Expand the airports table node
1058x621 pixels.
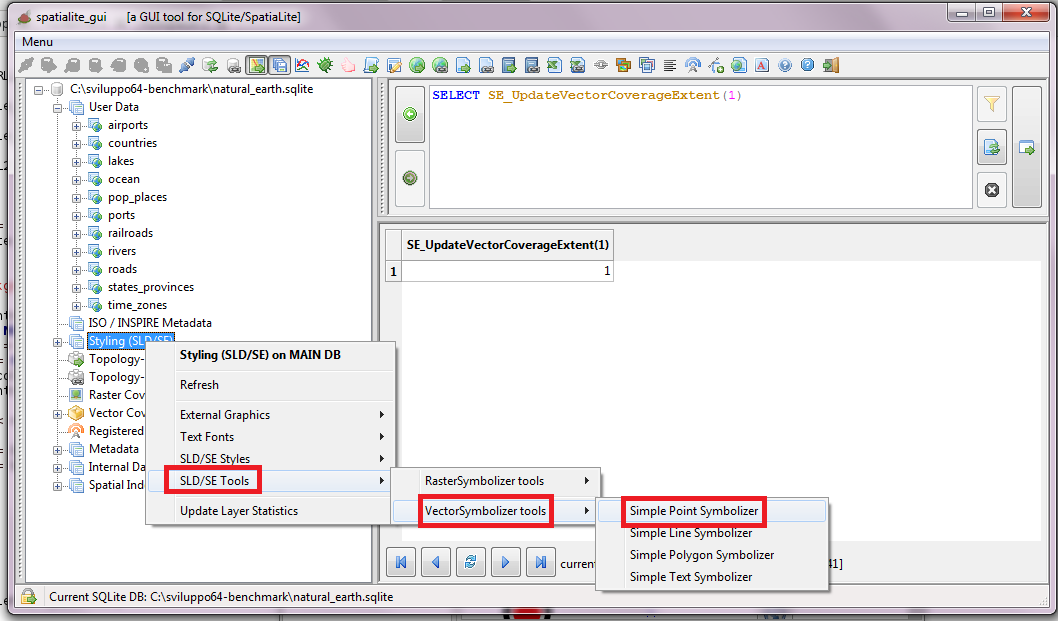click(76, 126)
